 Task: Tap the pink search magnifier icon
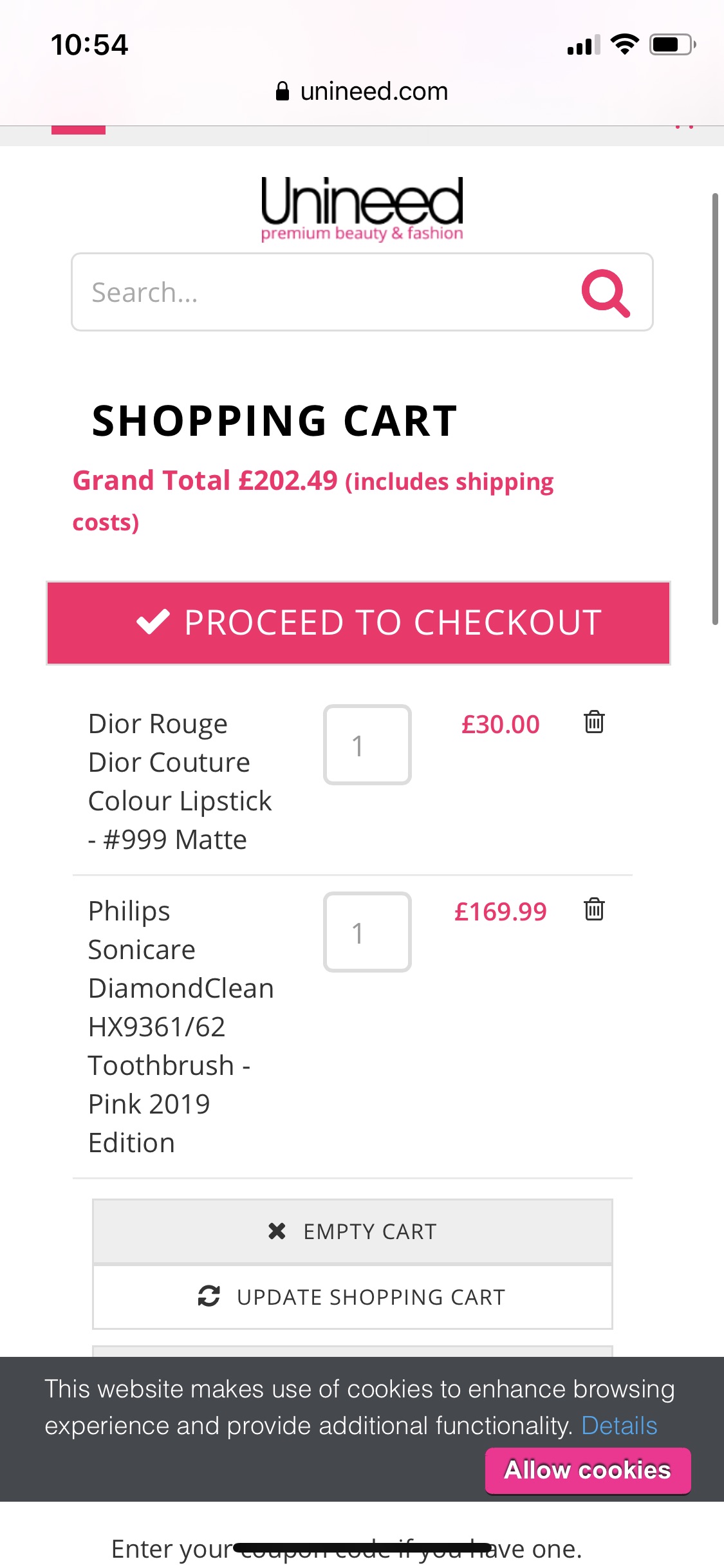(x=606, y=293)
